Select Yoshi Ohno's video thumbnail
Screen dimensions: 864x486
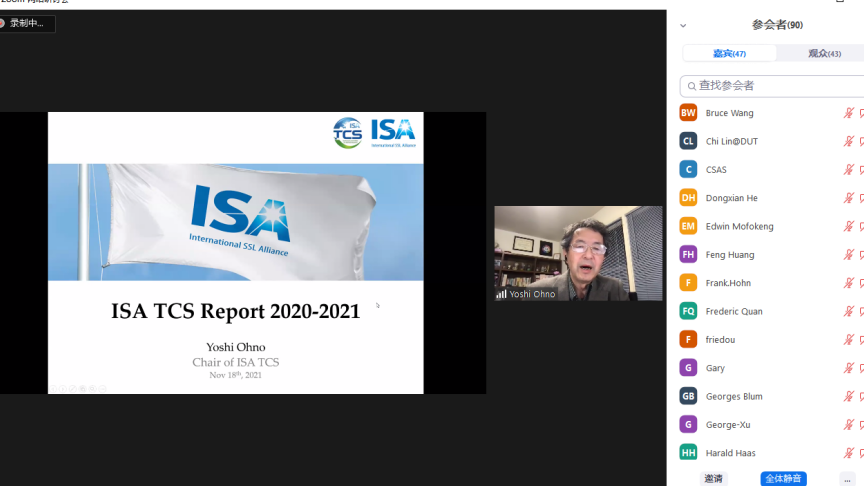(578, 253)
